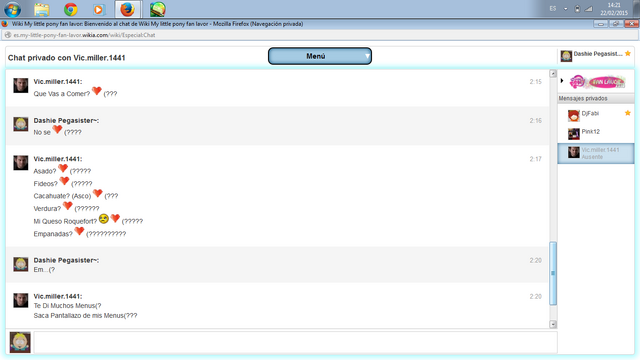Select the Firefox taskbar icon
Viewport: 640px width, 360px height.
coord(127,9)
